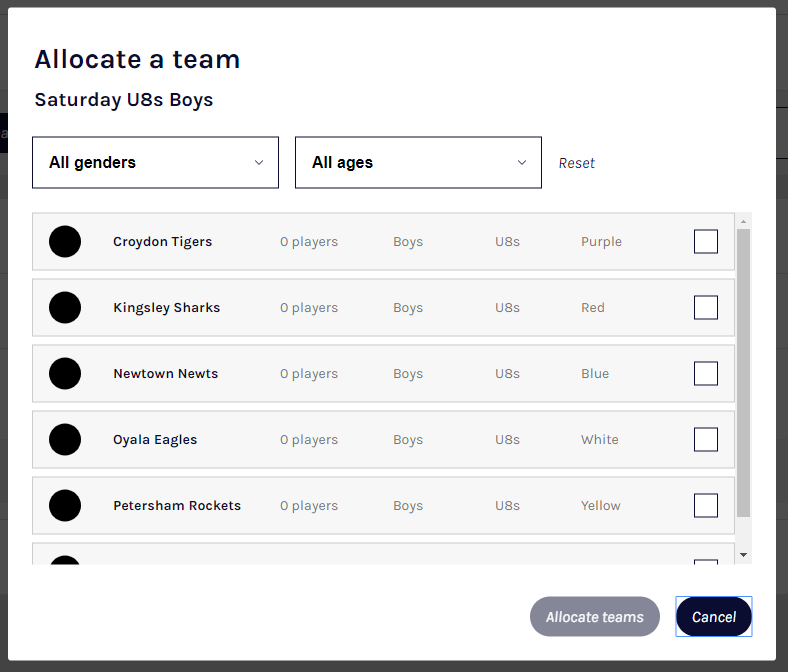
Task: Click the Oyala Eagles team avatar circle
Action: click(x=65, y=440)
